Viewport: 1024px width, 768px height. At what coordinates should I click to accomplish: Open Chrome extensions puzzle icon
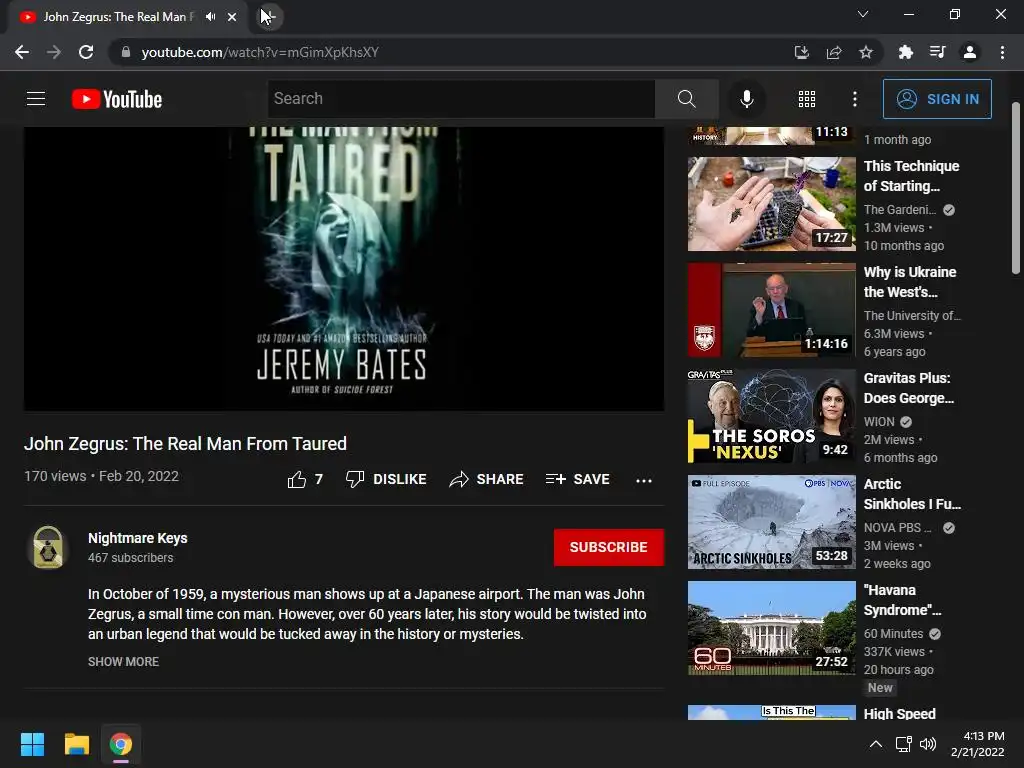pyautogui.click(x=906, y=52)
